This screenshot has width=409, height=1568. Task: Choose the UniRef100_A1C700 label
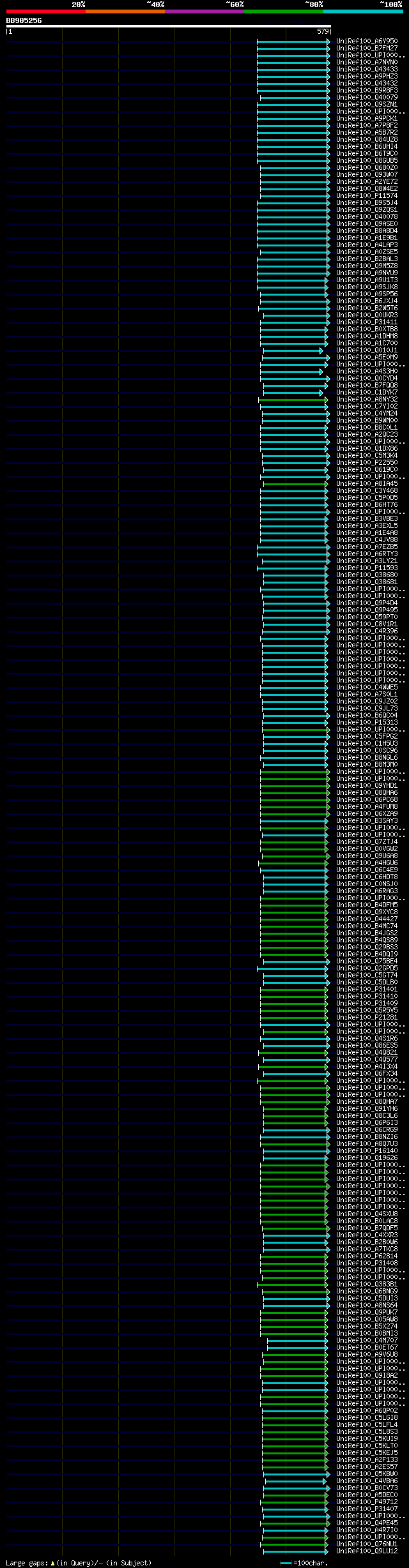367,343
